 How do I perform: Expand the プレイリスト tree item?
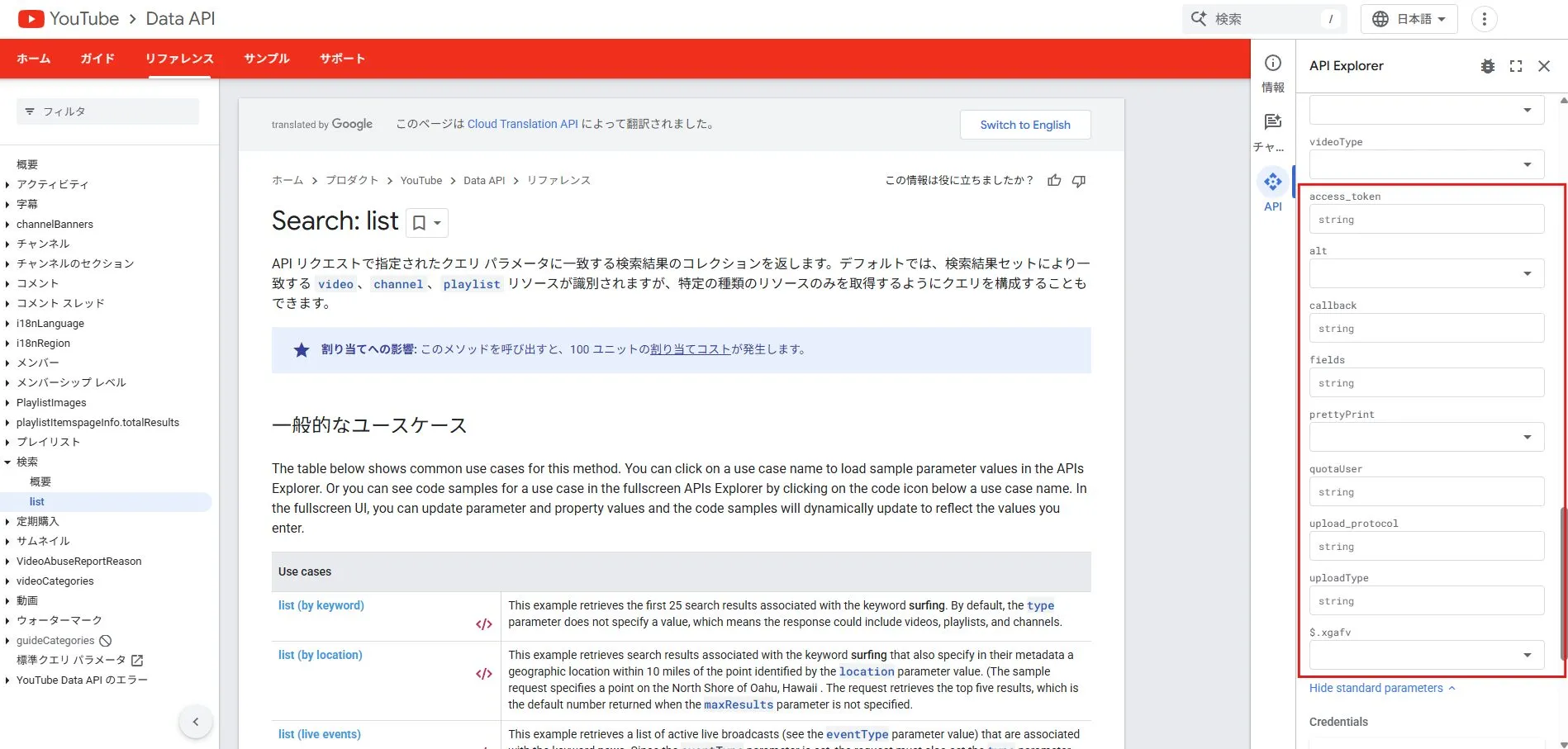[7, 442]
